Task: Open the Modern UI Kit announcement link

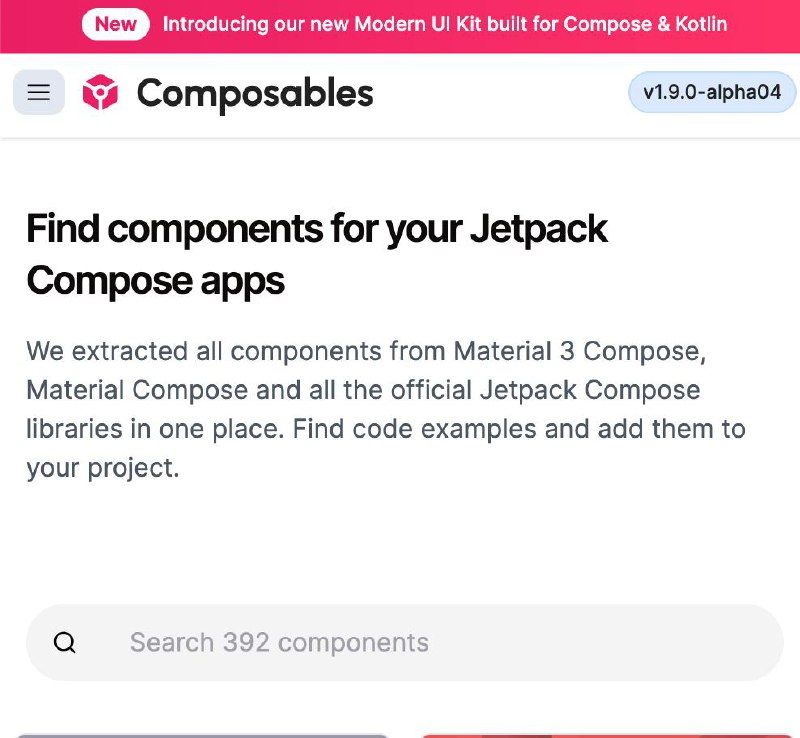Action: click(444, 24)
